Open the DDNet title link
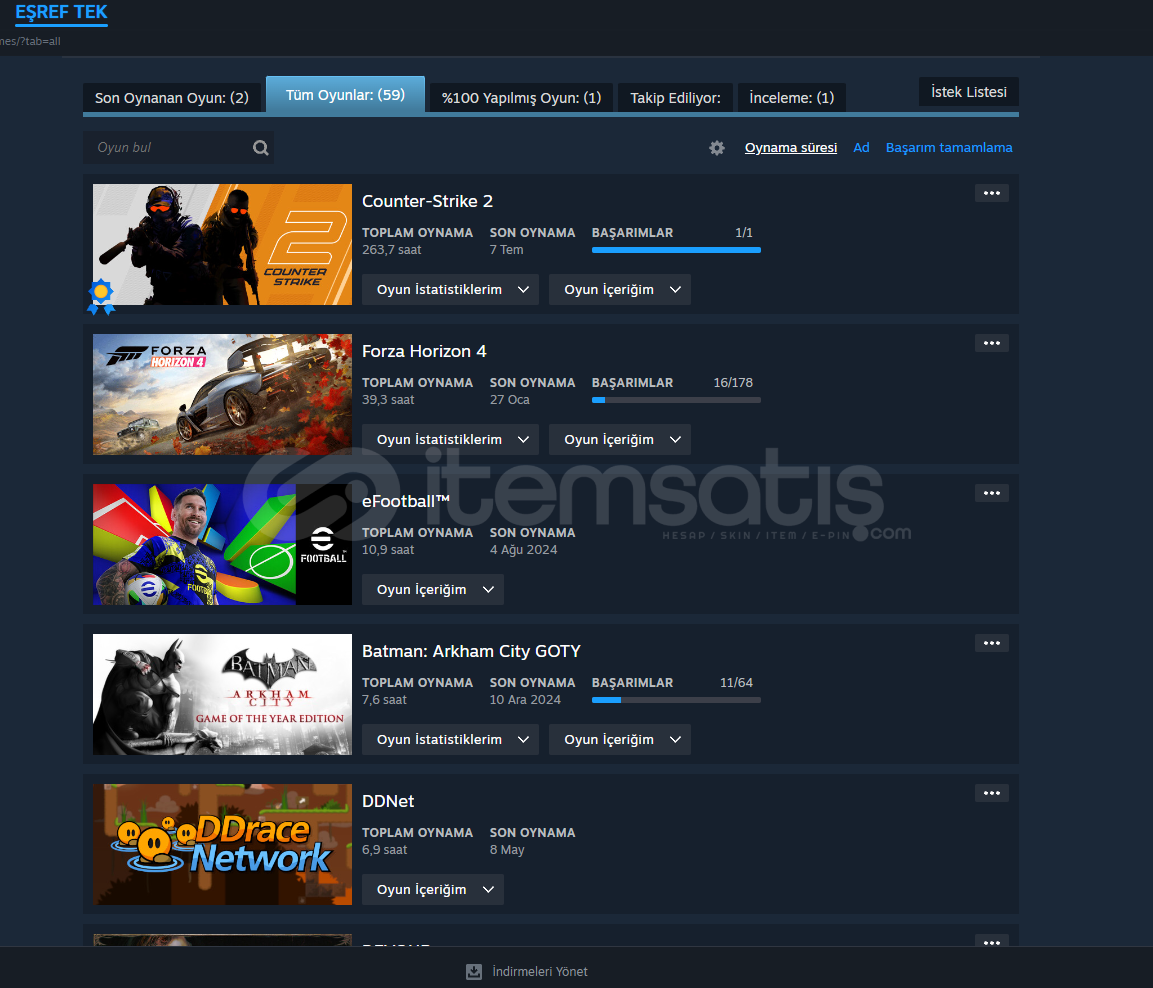Viewport: 1153px width, 988px height. [x=388, y=801]
